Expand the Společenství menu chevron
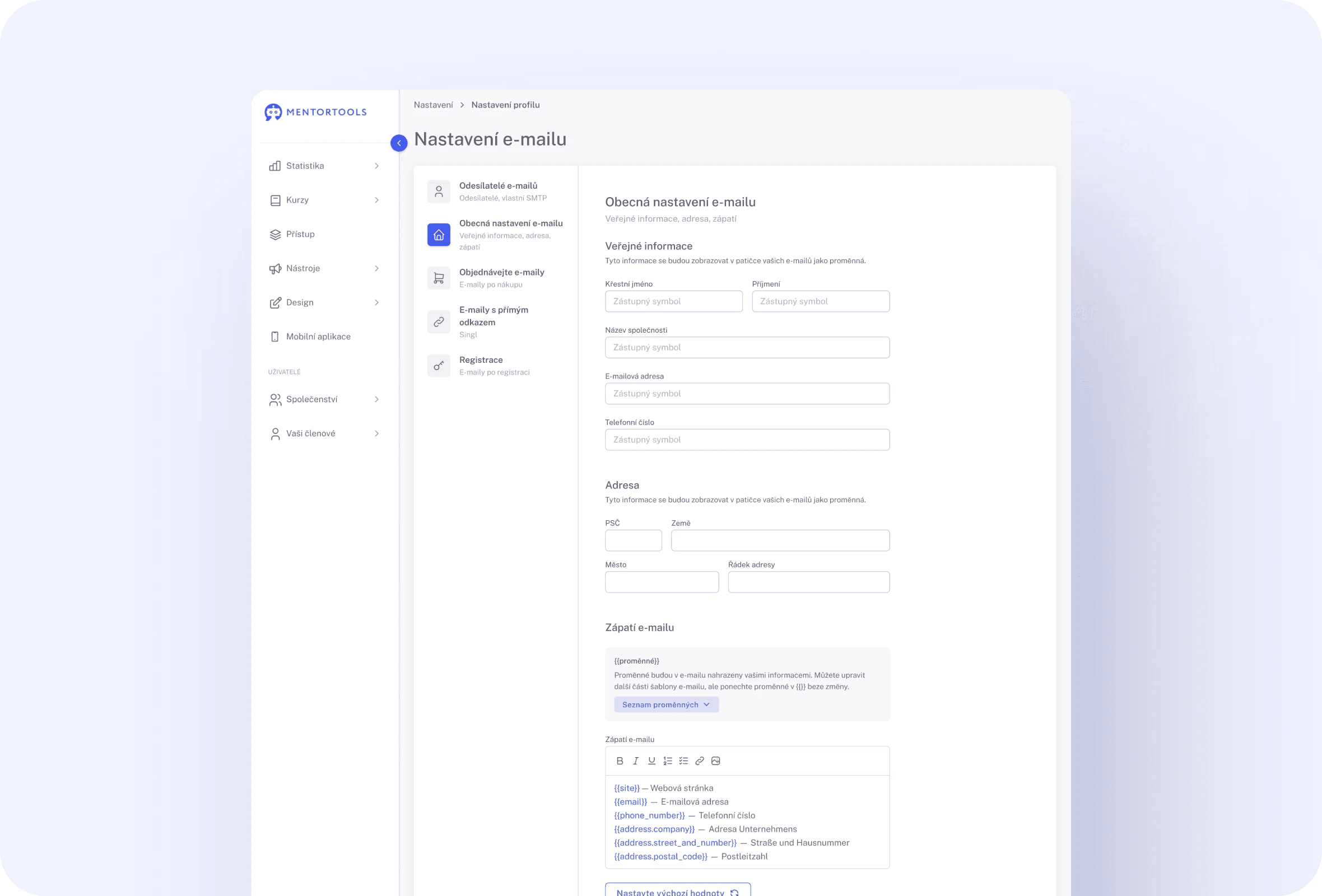 pyautogui.click(x=376, y=400)
